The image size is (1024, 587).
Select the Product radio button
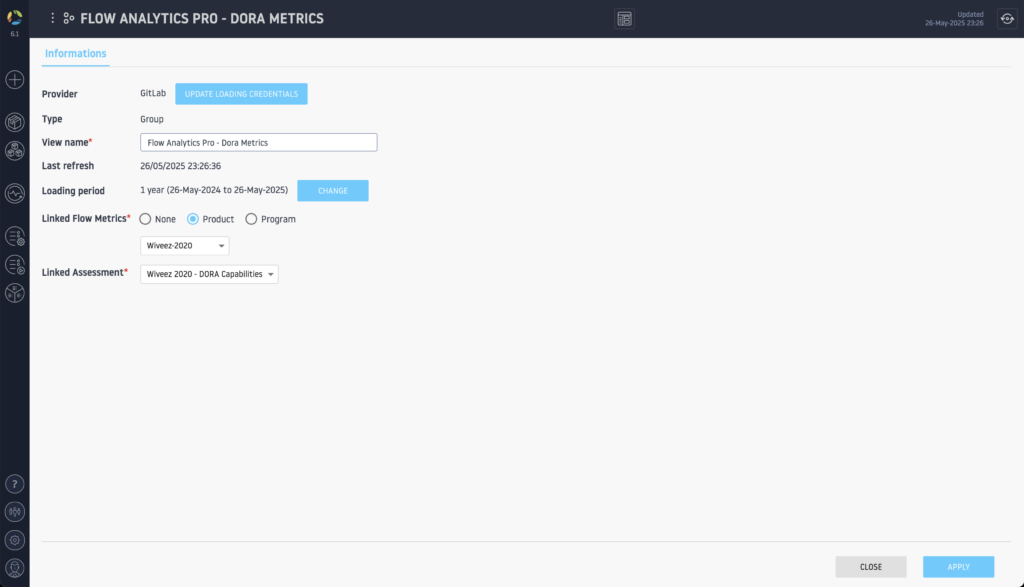coord(194,219)
